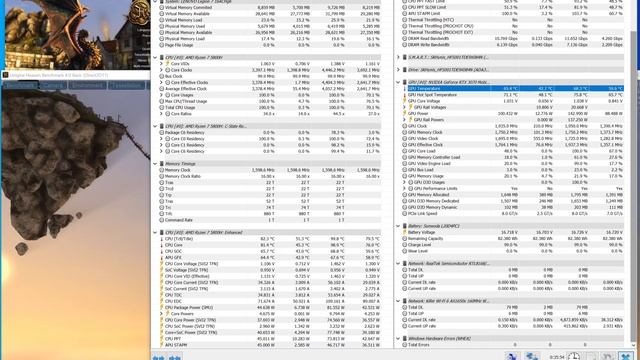
Task: Collapse the Killer Wi-Fi 6 network group
Action: point(398,301)
